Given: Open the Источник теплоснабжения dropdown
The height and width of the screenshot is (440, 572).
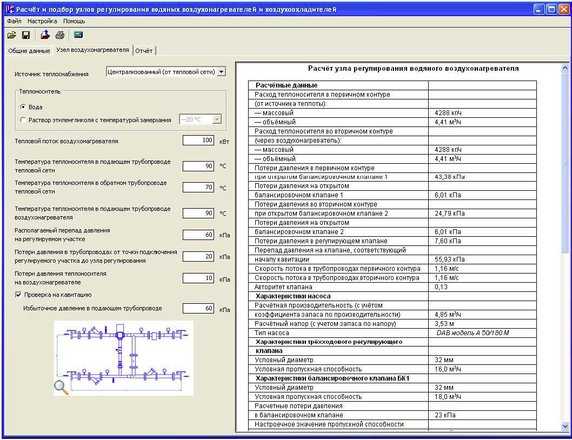Looking at the screenshot, I should pos(221,72).
